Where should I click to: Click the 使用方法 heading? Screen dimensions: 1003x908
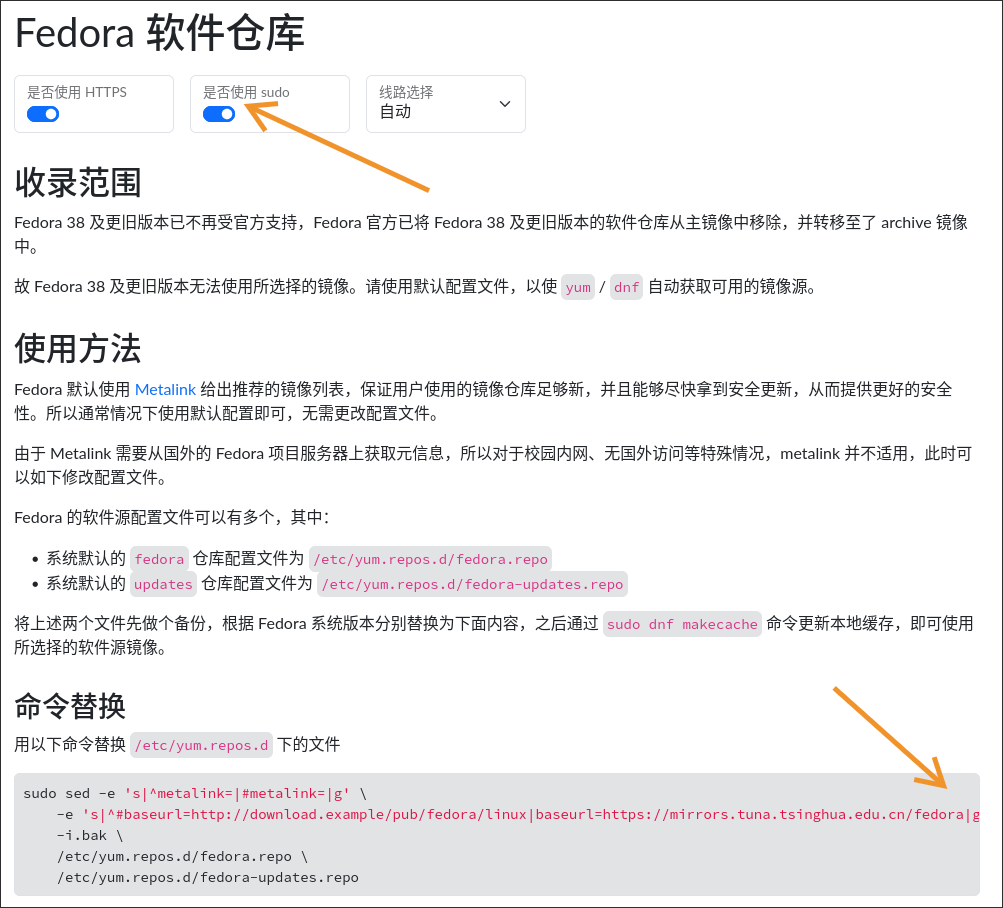pyautogui.click(x=77, y=349)
